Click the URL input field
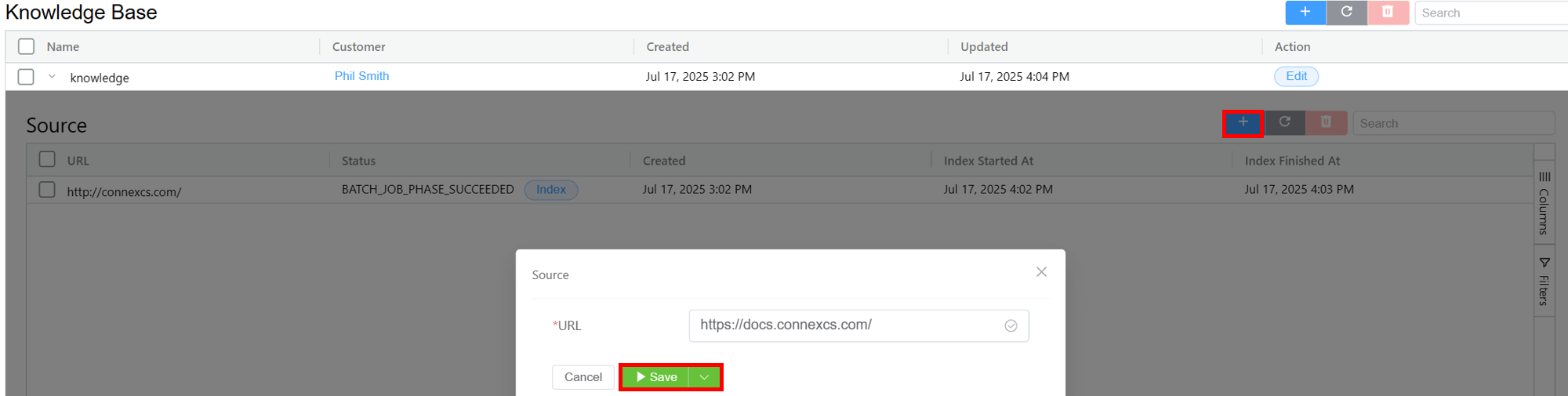1568x396 pixels. click(847, 325)
